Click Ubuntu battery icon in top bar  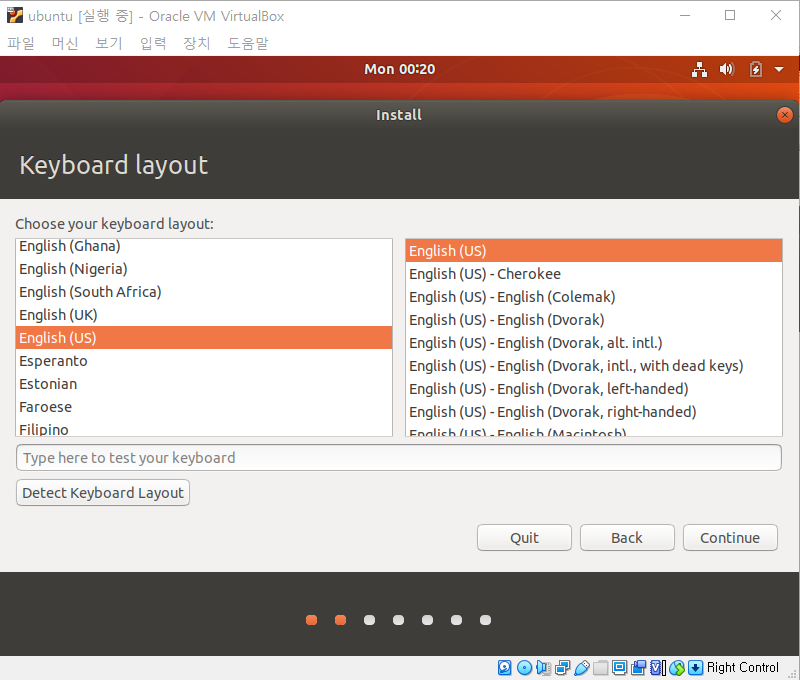tap(756, 69)
